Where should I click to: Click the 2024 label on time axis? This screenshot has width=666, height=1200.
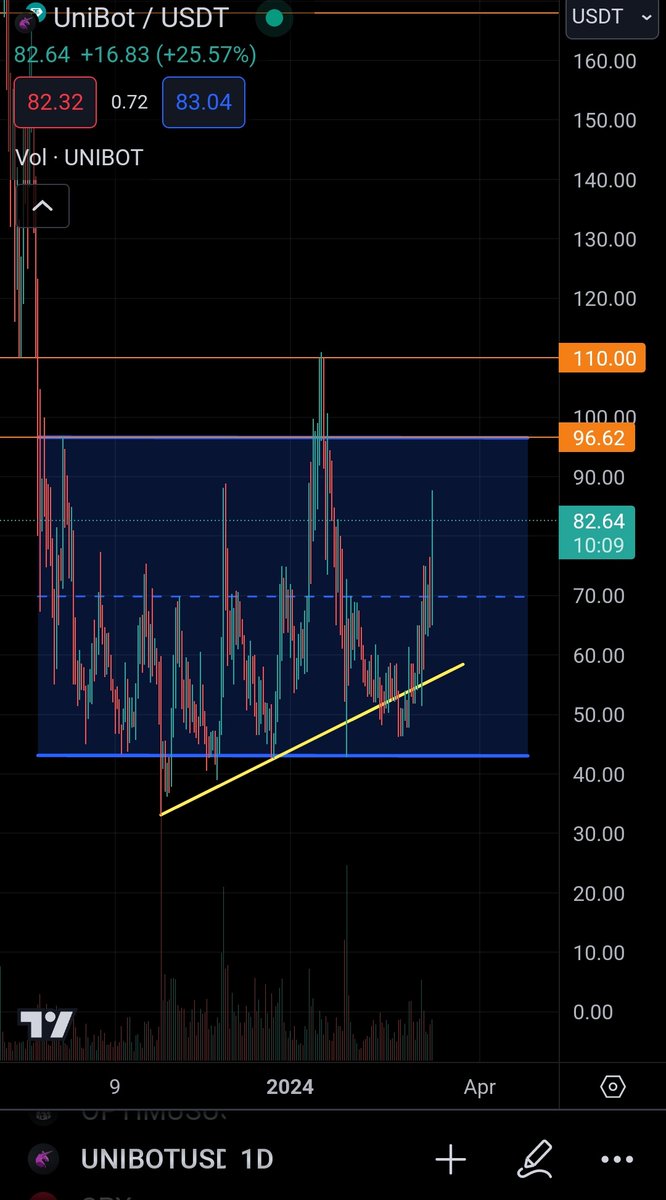click(289, 1087)
